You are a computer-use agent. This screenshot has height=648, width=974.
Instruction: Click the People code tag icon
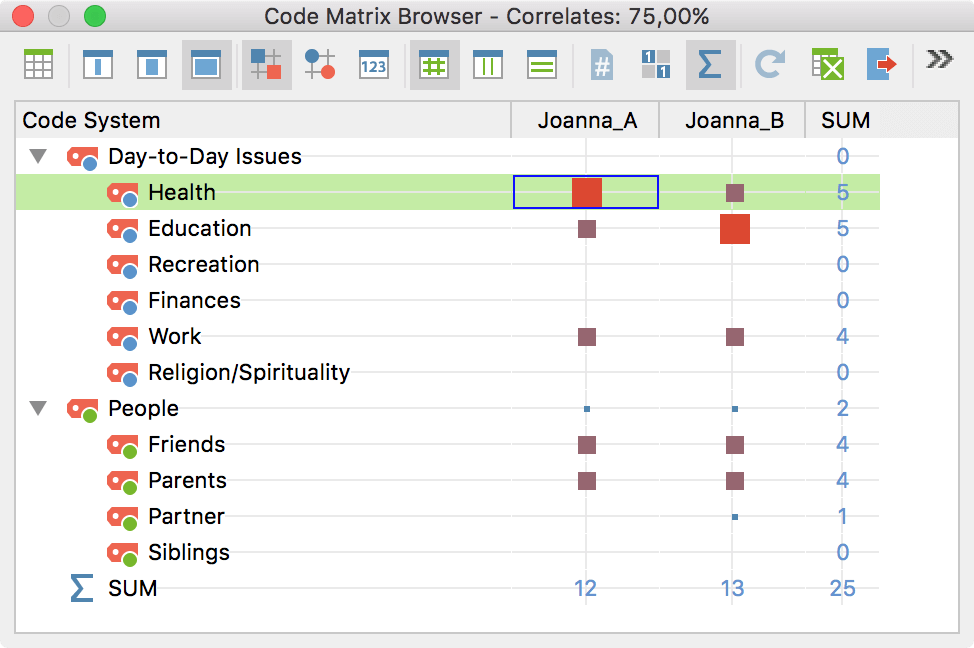click(83, 411)
